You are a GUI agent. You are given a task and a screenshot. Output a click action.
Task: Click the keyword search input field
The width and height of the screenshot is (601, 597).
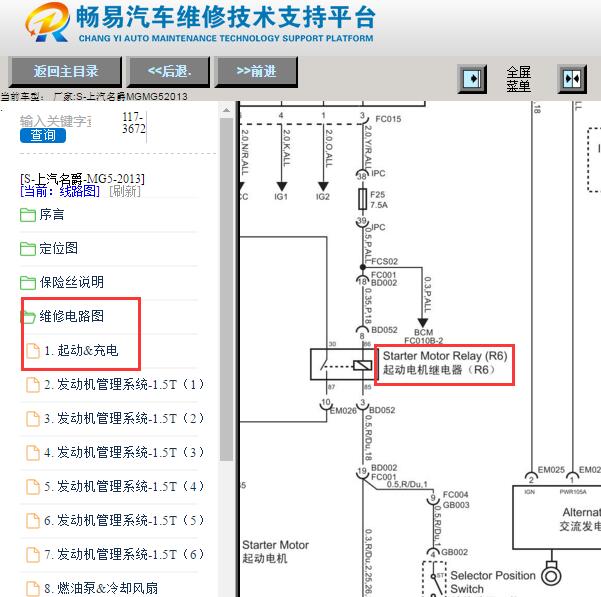(56, 121)
